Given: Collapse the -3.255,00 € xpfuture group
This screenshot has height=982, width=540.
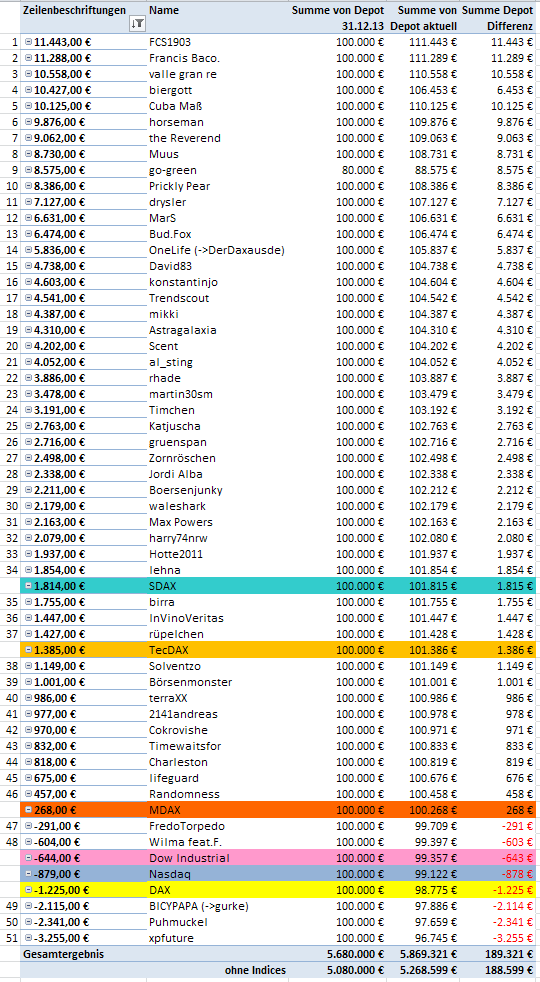Looking at the screenshot, I should [x=29, y=938].
